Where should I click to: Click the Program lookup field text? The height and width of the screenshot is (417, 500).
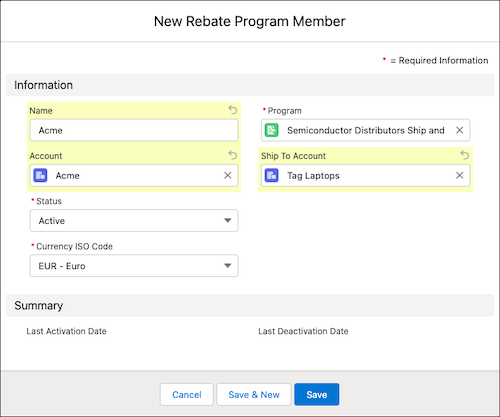point(366,130)
